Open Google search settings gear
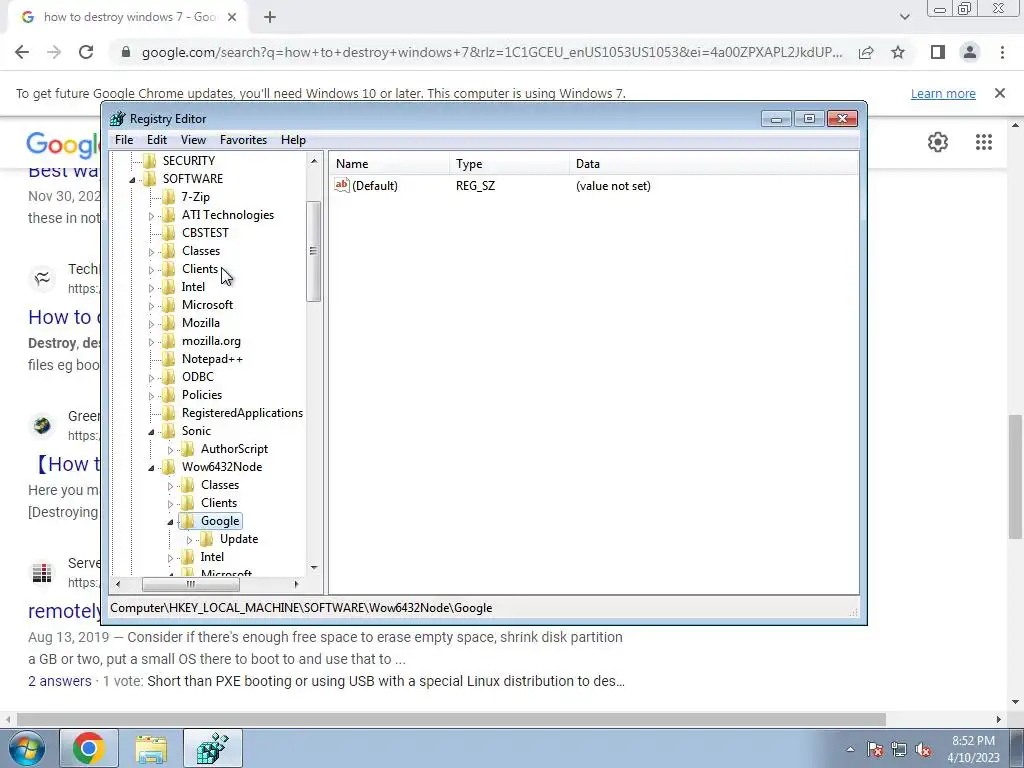The width and height of the screenshot is (1024, 768). [938, 142]
